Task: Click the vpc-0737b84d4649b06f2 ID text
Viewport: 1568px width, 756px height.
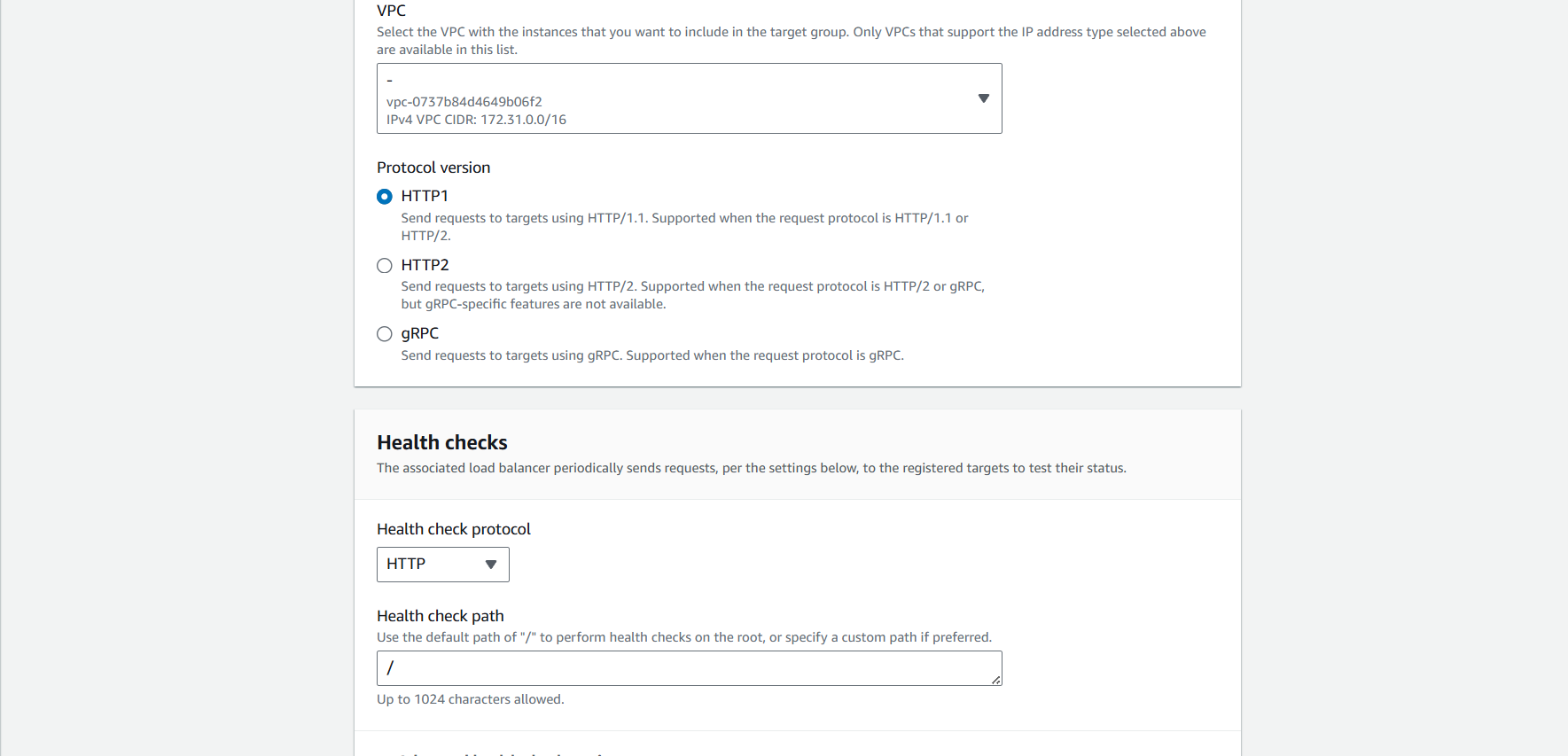Action: point(464,102)
